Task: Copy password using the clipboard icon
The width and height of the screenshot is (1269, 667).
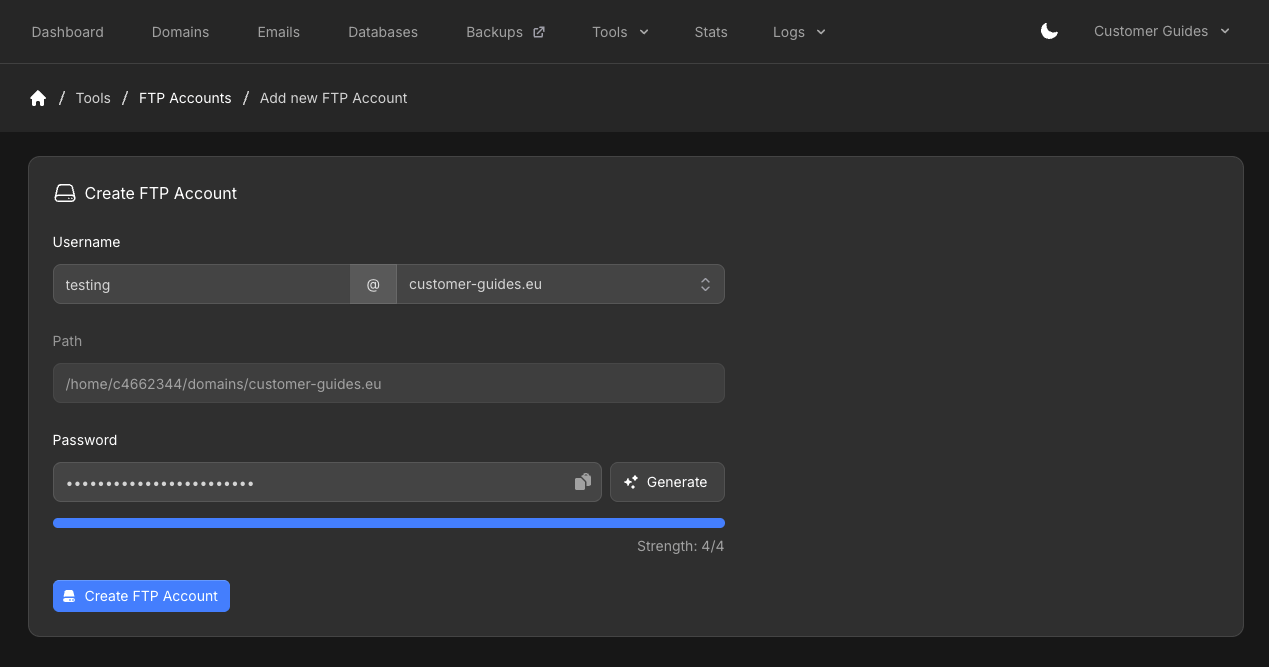Action: [x=583, y=482]
